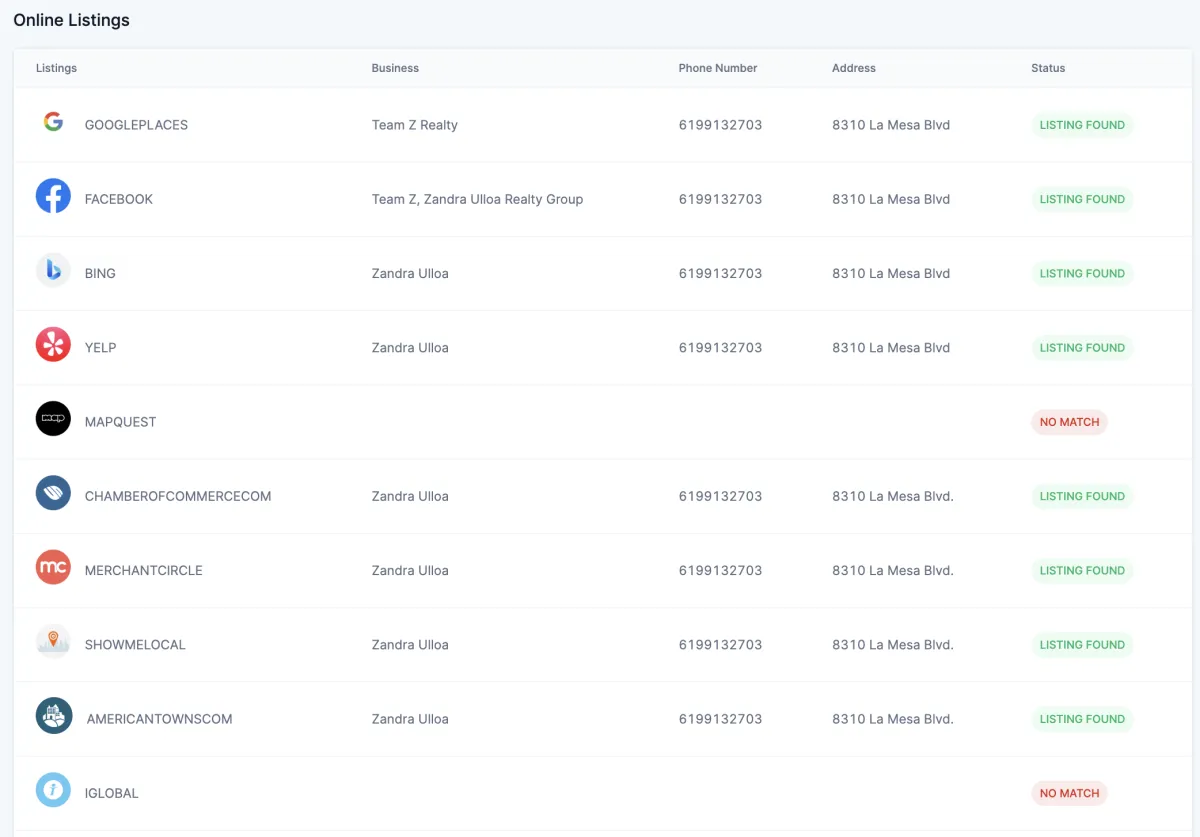Click the Google Places address cell
Image resolution: width=1200 pixels, height=837 pixels.
click(x=891, y=125)
